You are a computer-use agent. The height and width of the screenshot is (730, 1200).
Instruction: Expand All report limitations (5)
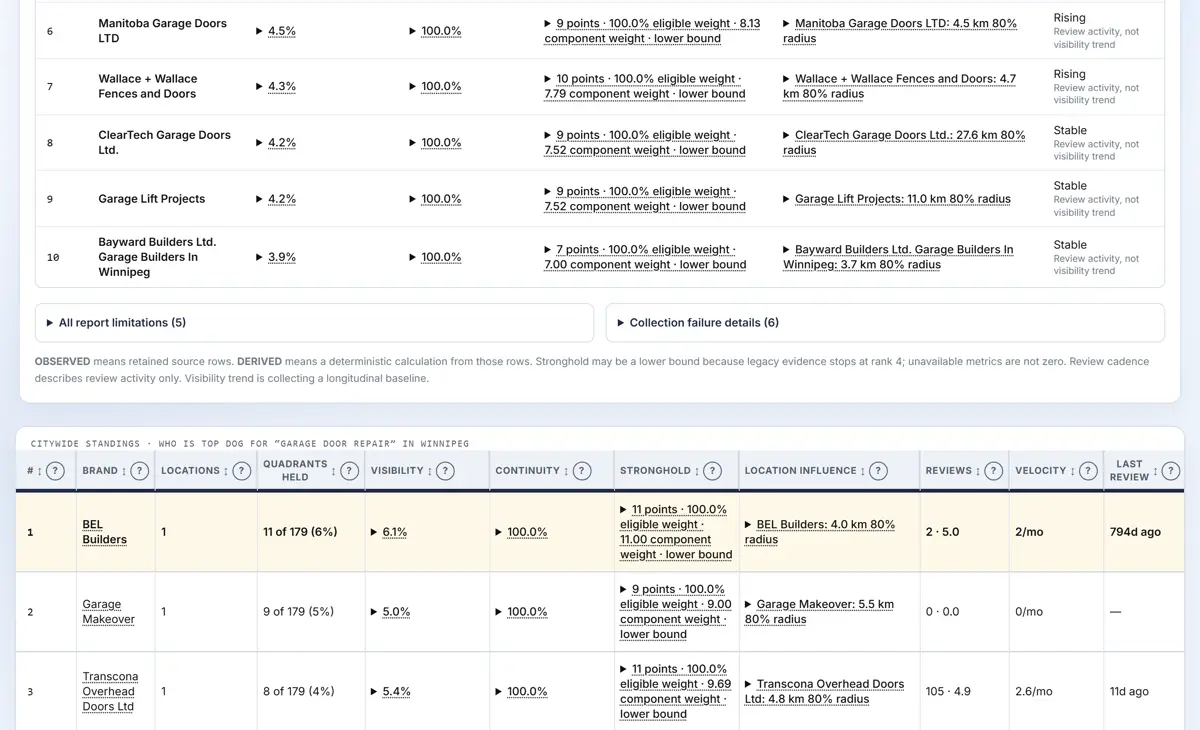[x=314, y=323]
